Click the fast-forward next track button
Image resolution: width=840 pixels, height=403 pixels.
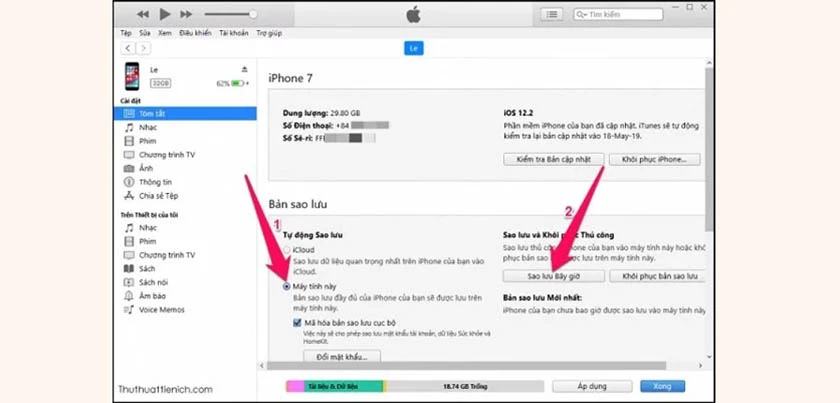point(186,14)
